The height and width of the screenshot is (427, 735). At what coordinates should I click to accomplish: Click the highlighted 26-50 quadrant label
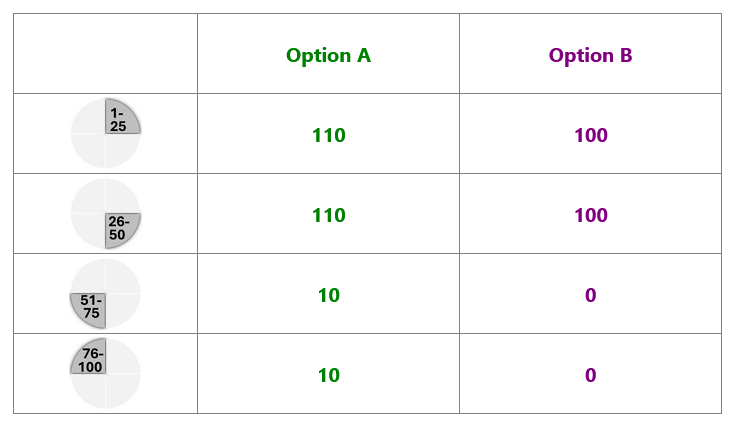tap(119, 228)
